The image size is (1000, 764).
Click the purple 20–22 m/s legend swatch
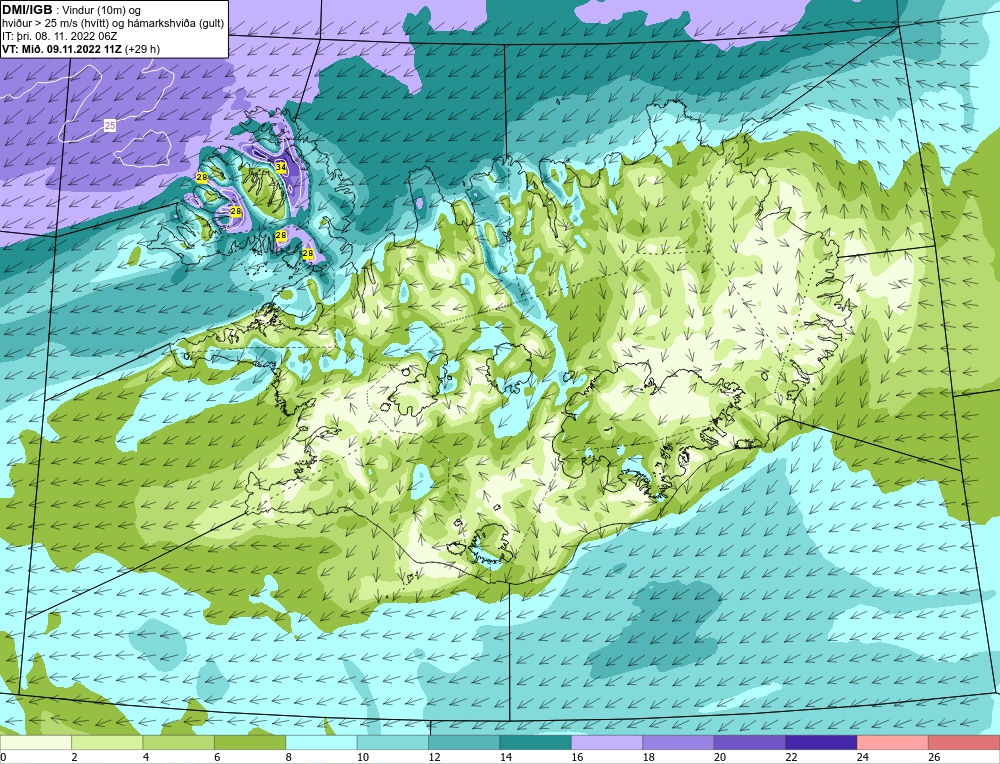click(x=750, y=742)
